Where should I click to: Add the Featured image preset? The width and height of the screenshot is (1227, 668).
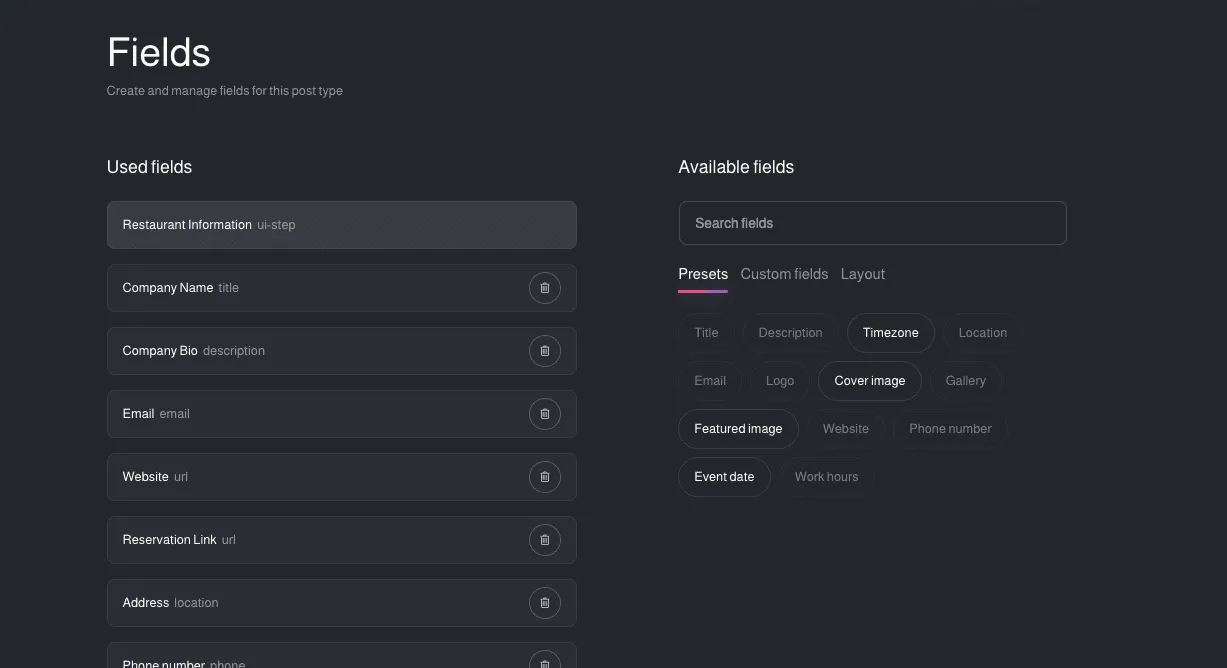pyautogui.click(x=738, y=429)
